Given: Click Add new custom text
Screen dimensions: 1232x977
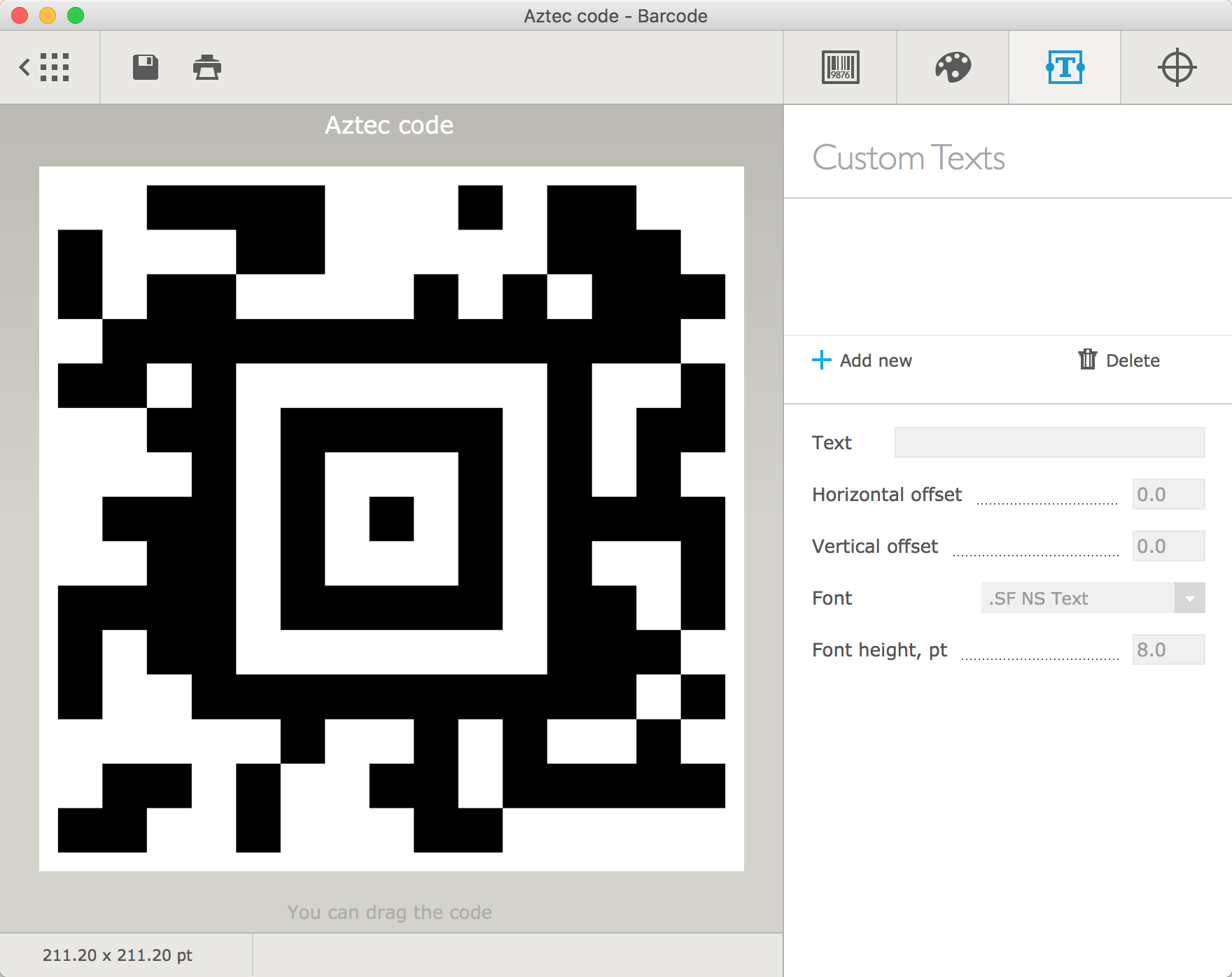Looking at the screenshot, I should [x=862, y=360].
